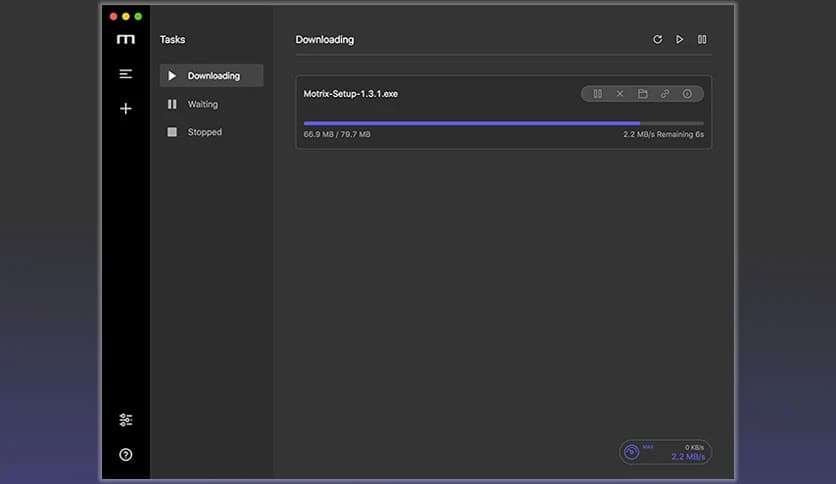836x484 pixels.
Task: Copy the download link of the task
Action: coord(665,94)
